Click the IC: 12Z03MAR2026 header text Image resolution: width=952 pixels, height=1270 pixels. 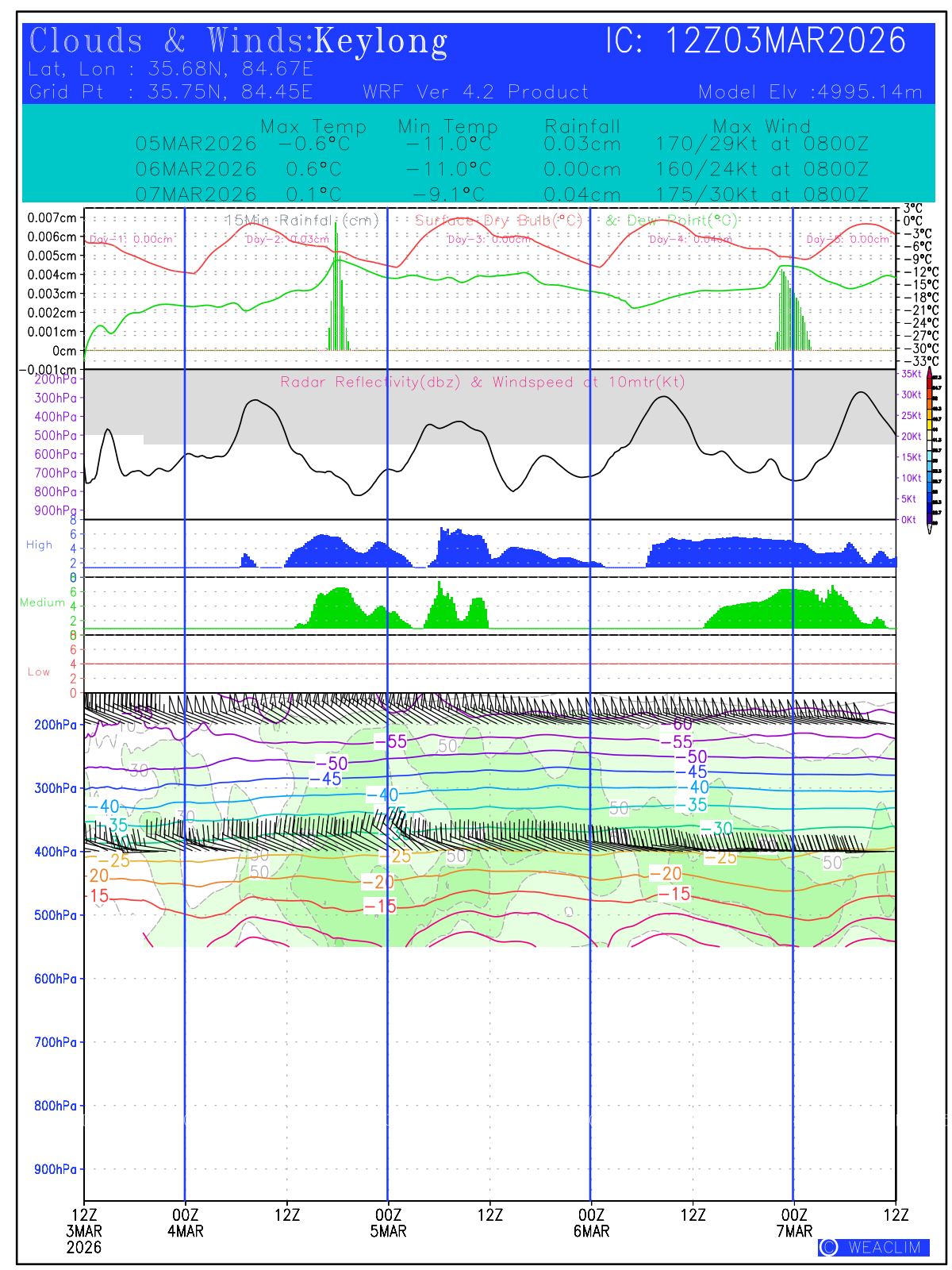click(x=755, y=41)
